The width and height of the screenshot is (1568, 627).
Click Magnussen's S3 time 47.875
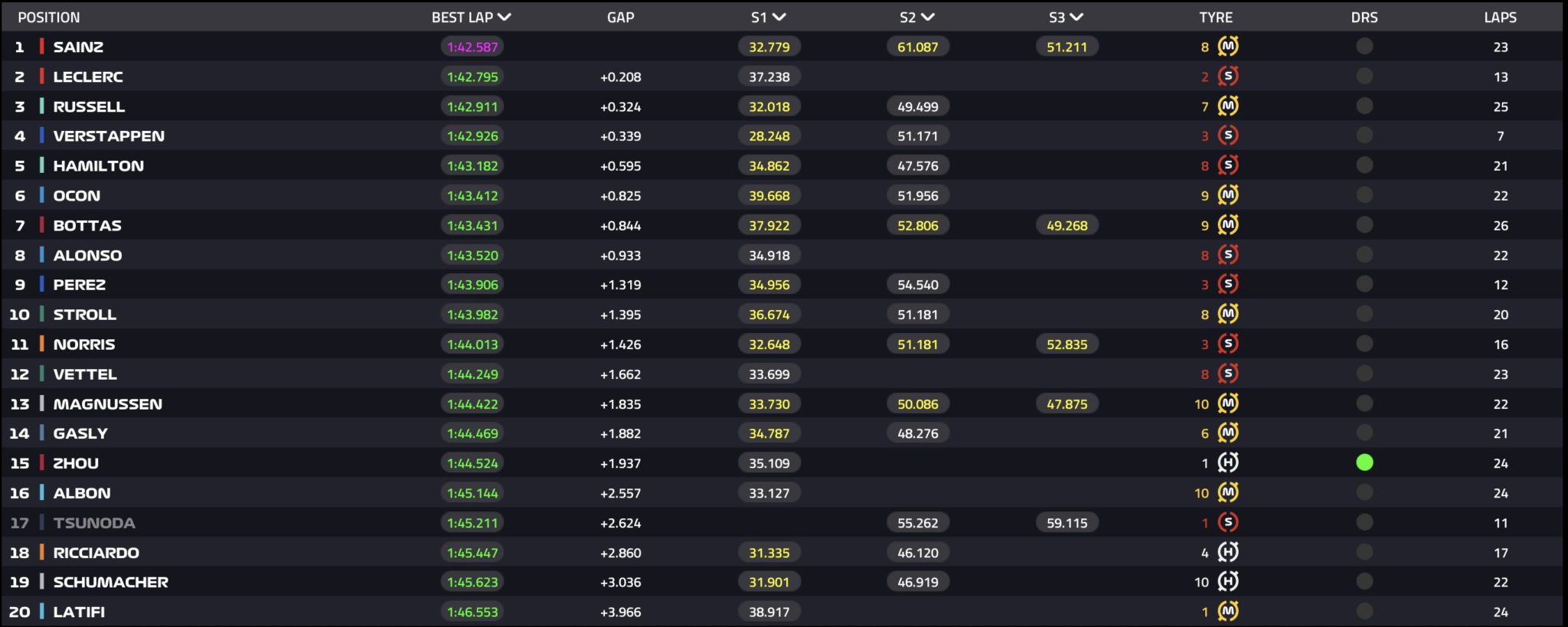[x=1067, y=403]
